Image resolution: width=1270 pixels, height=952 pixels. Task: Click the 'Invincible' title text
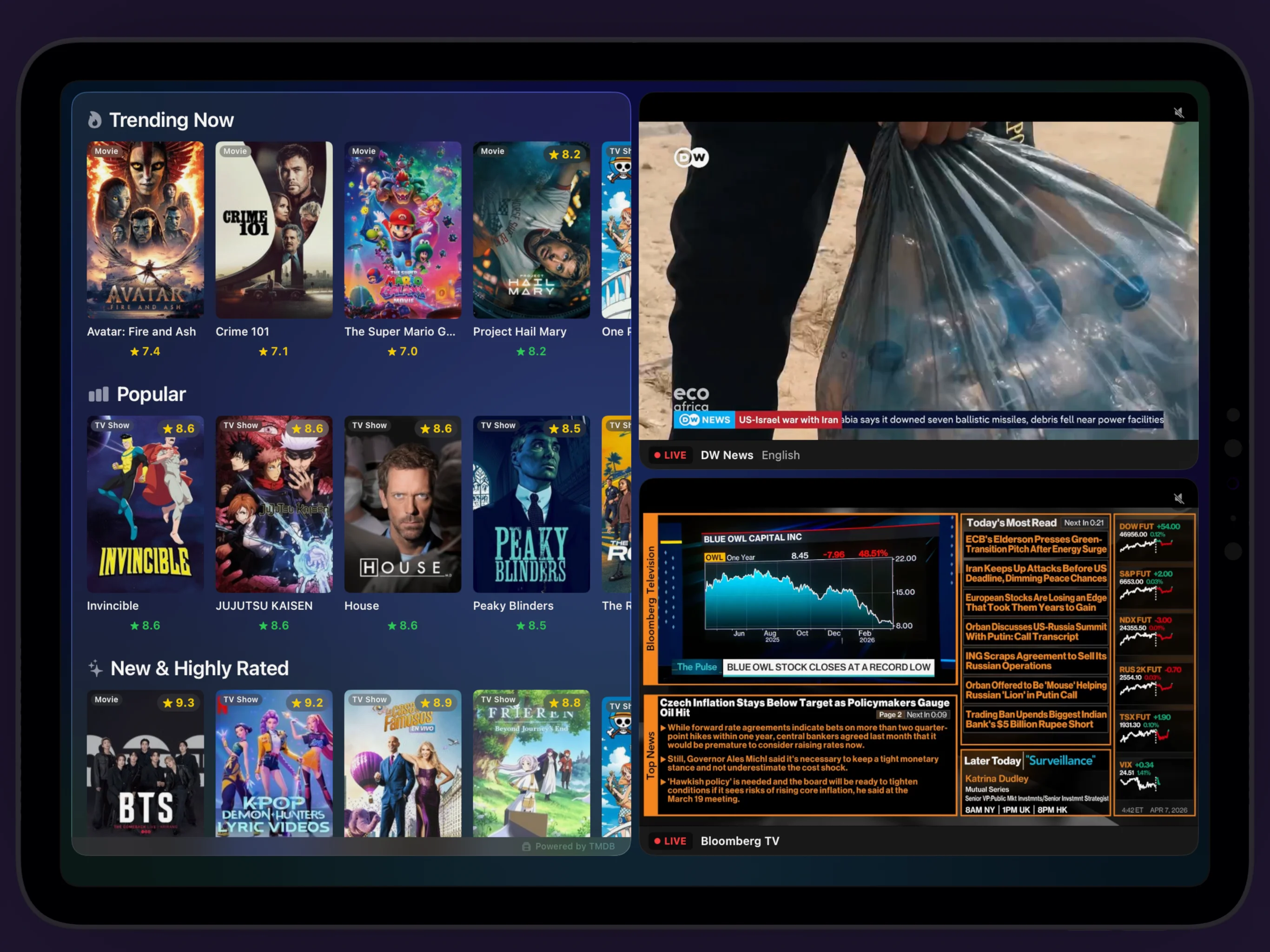coord(112,606)
